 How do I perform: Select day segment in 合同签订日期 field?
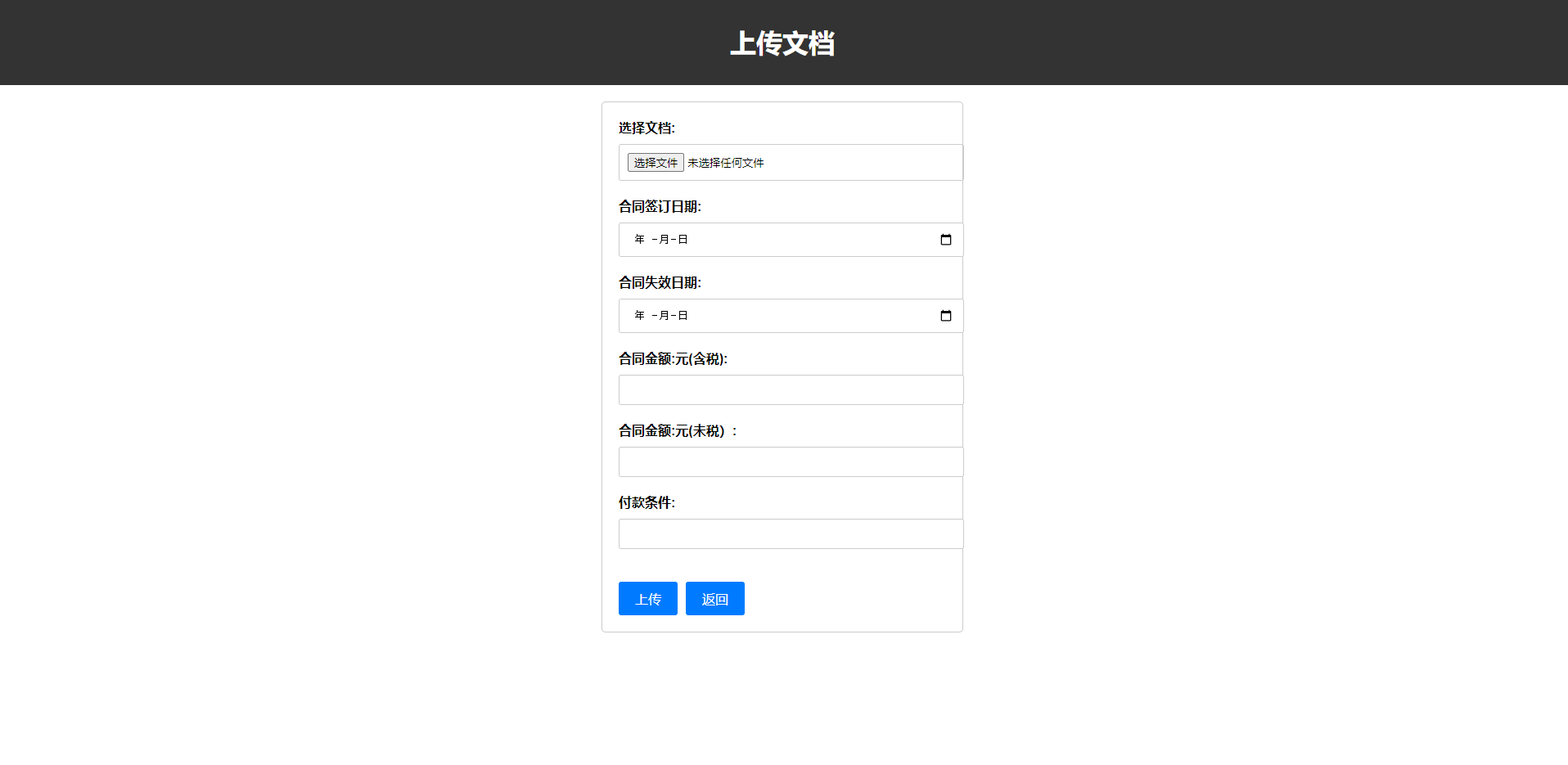(x=683, y=240)
